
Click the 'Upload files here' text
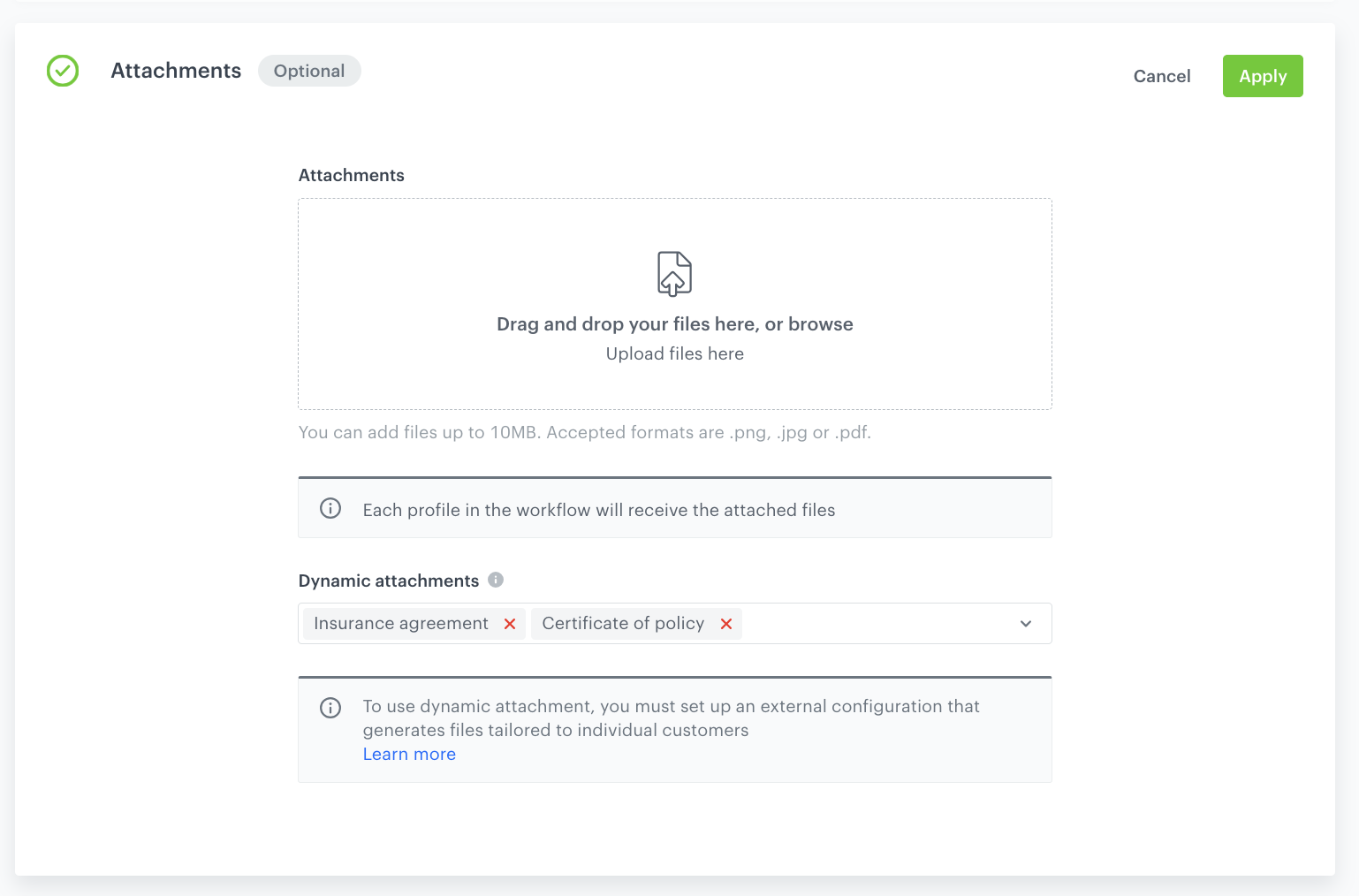[674, 354]
